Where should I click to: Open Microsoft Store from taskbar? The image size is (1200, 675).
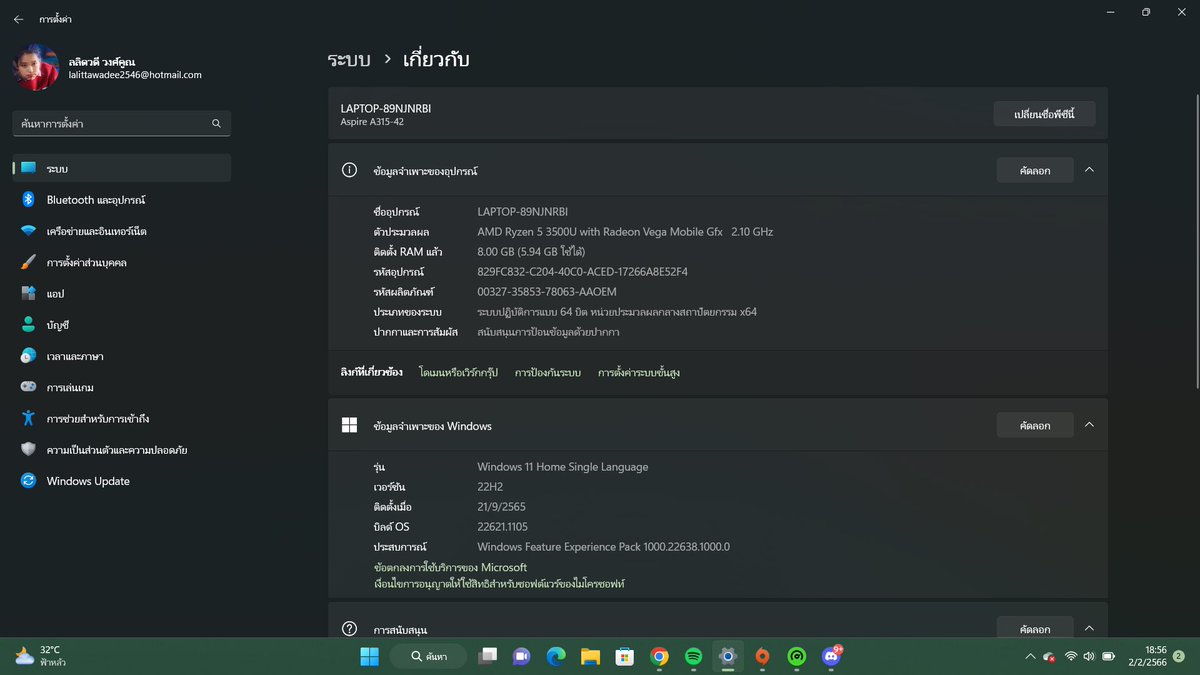[x=625, y=656]
